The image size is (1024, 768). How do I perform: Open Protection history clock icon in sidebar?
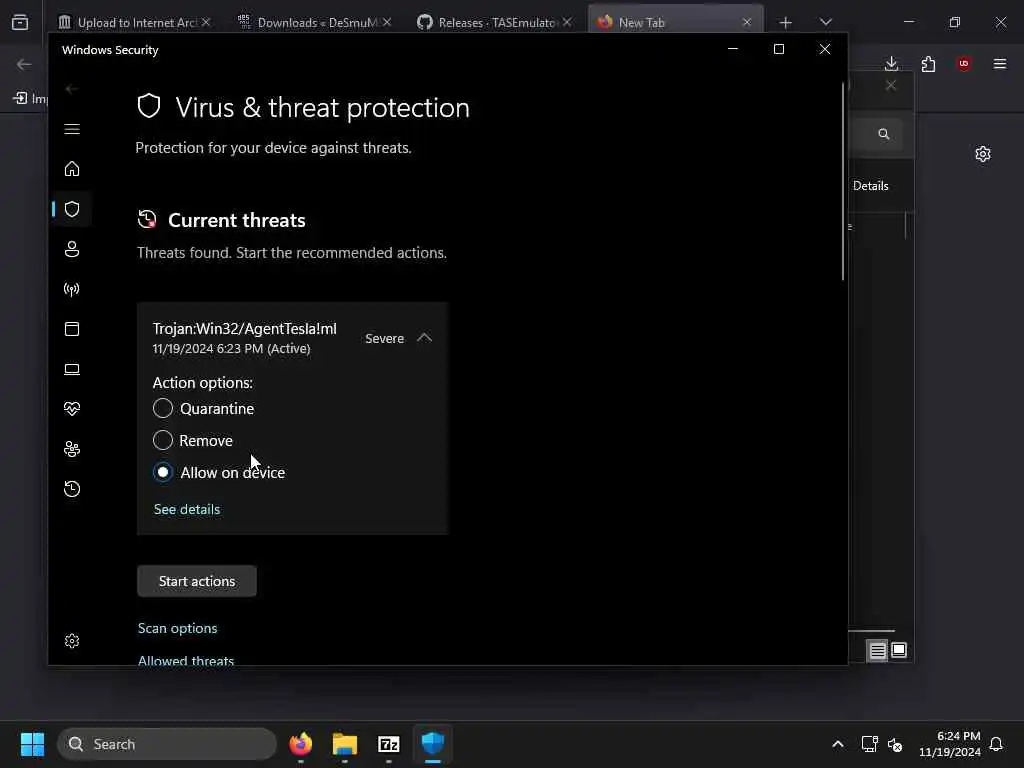click(x=72, y=489)
